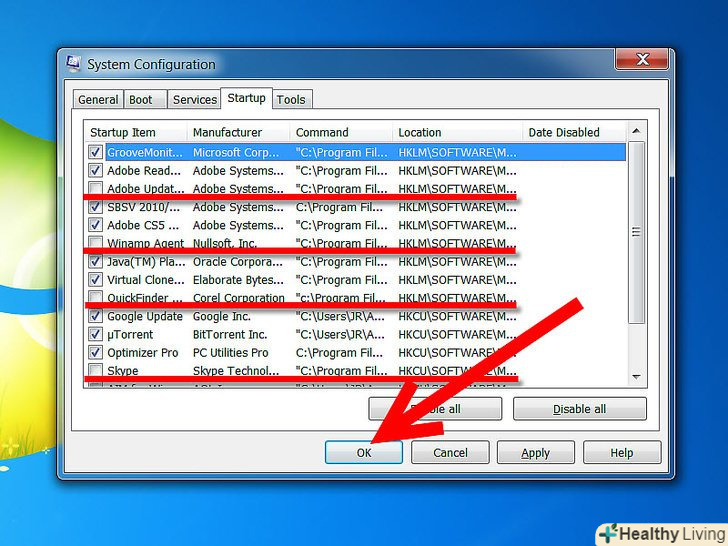This screenshot has width=728, height=546.
Task: Click 'PC Utilities Pro' manufacturer cell
Action: click(x=230, y=353)
